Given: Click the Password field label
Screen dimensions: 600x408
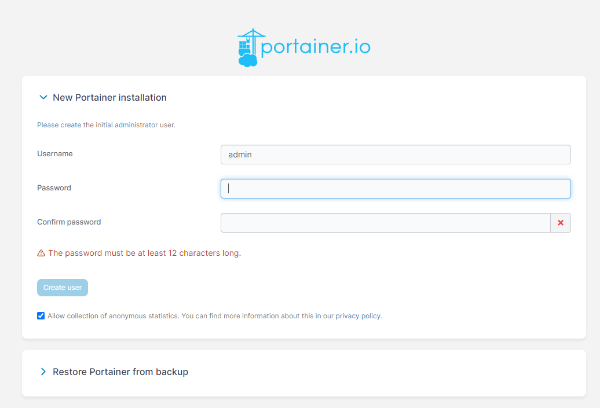Looking at the screenshot, I should tap(54, 187).
